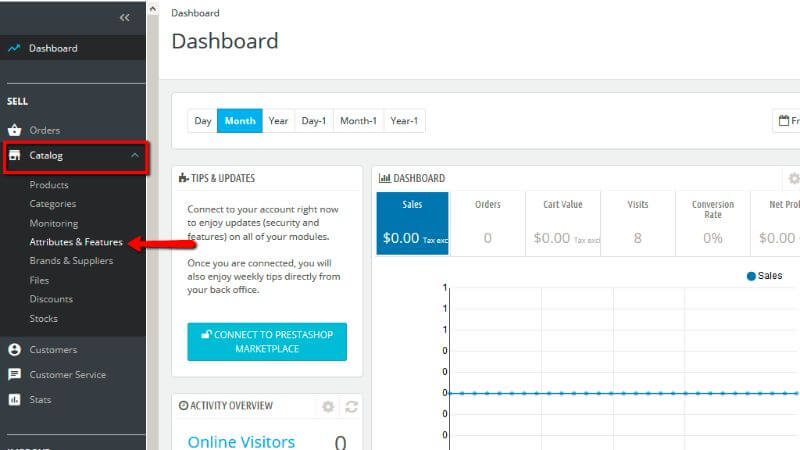This screenshot has height=450, width=800.
Task: Click the Customers person icon
Action: coord(14,349)
